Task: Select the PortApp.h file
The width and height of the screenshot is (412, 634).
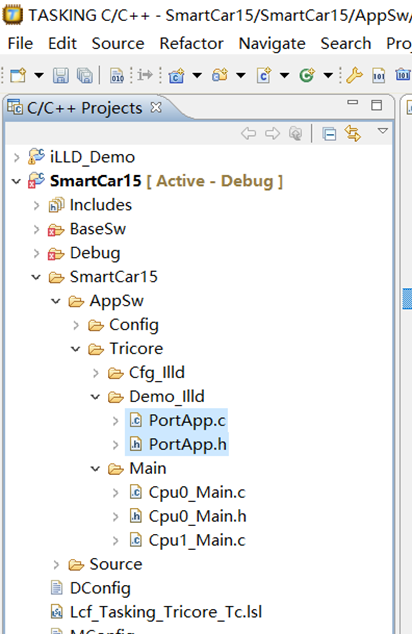Action: (188, 444)
